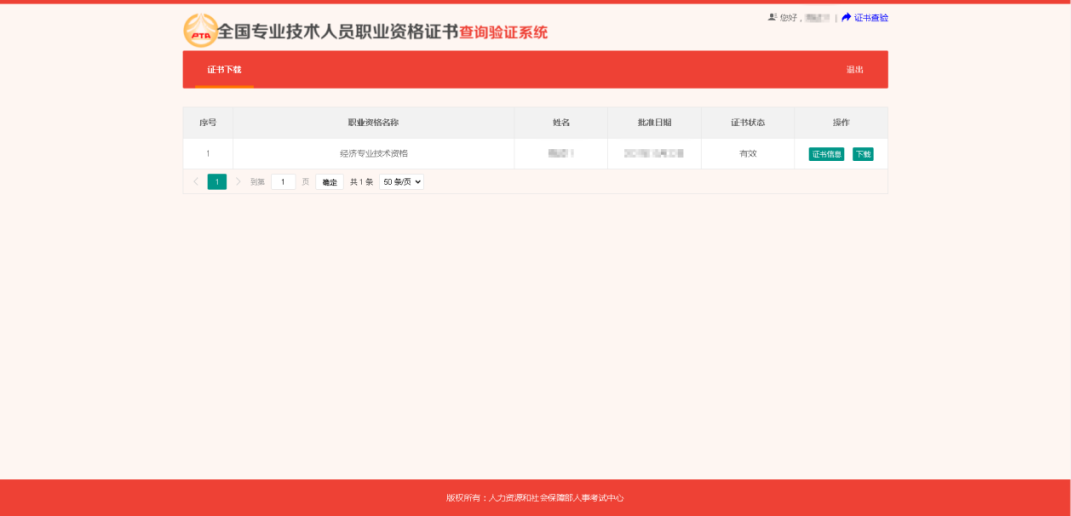The width and height of the screenshot is (1071, 516).
Task: Expand the 50 条/页 page size dropdown
Action: pos(401,182)
